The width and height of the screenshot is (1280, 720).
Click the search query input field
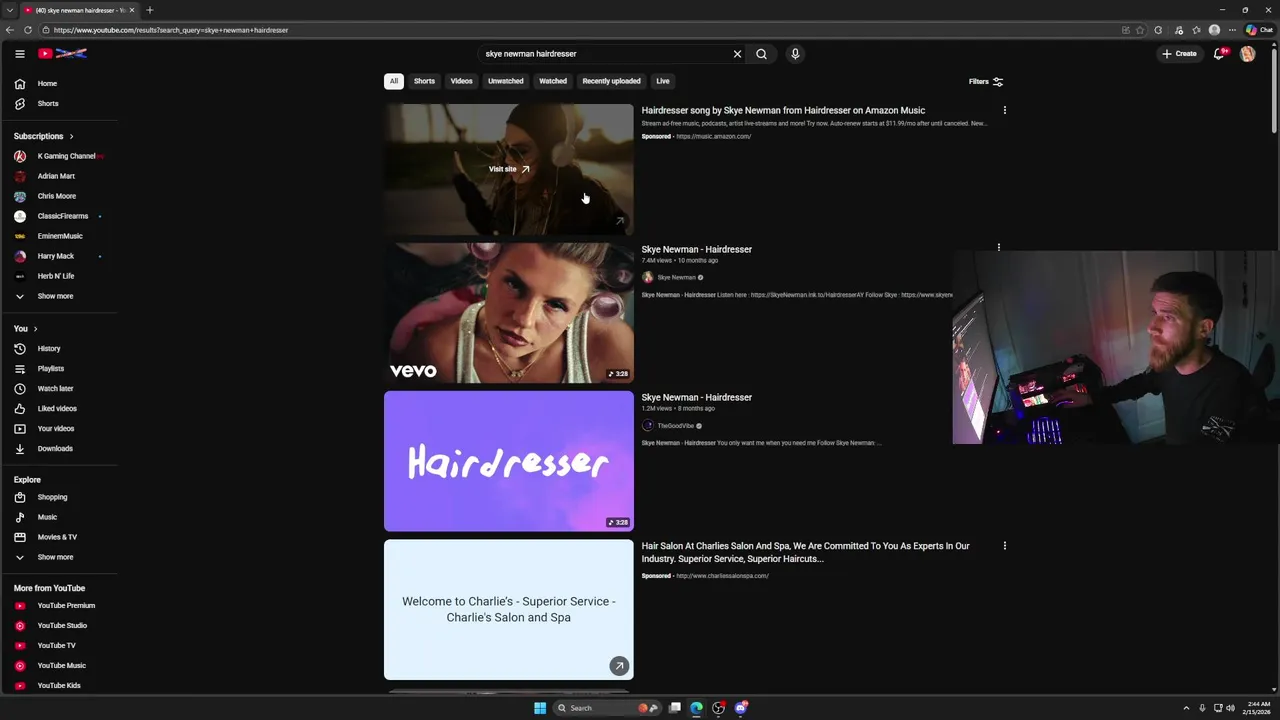click(605, 54)
